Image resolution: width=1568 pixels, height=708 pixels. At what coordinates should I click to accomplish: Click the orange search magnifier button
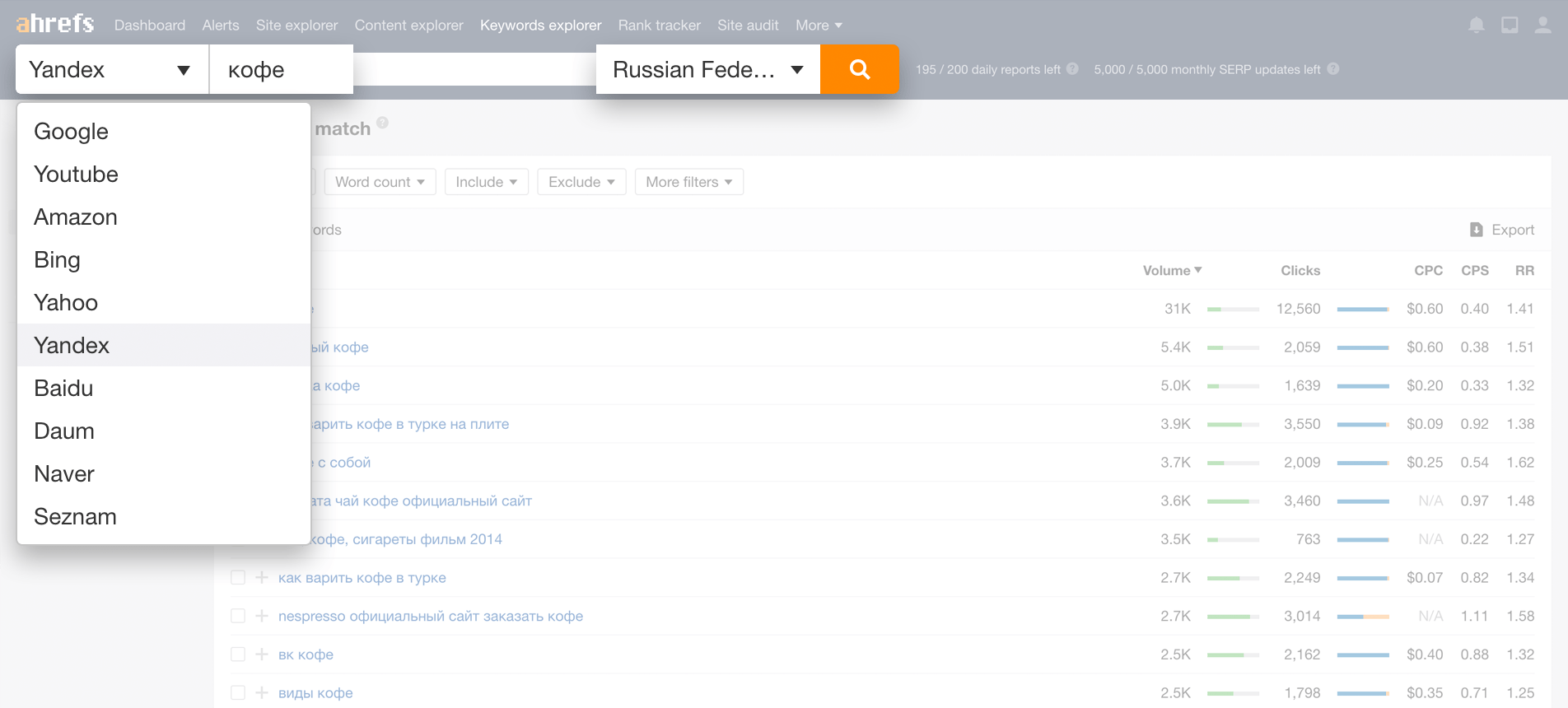[859, 70]
